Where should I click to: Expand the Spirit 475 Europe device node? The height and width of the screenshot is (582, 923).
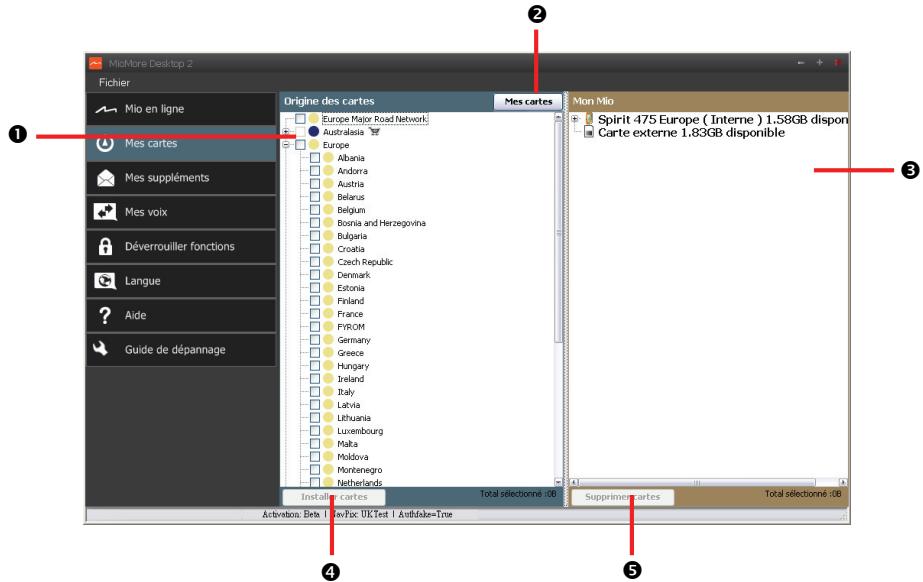coord(574,119)
